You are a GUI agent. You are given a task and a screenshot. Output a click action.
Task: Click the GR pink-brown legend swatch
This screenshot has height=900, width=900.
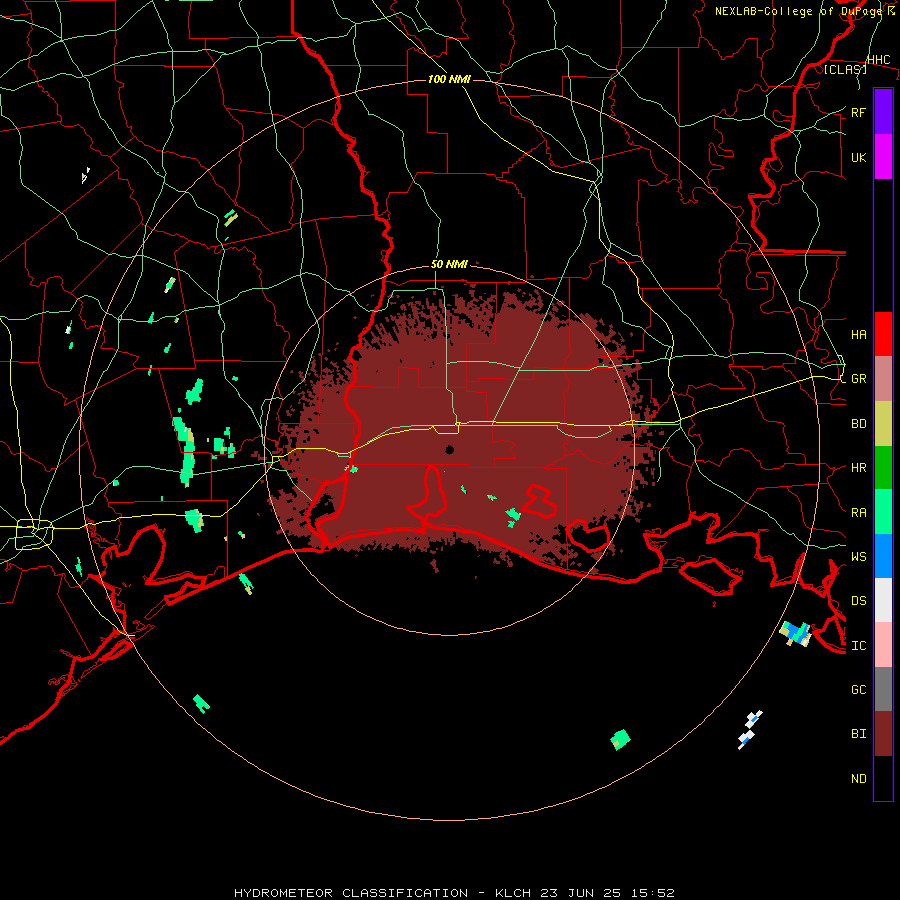(x=883, y=379)
